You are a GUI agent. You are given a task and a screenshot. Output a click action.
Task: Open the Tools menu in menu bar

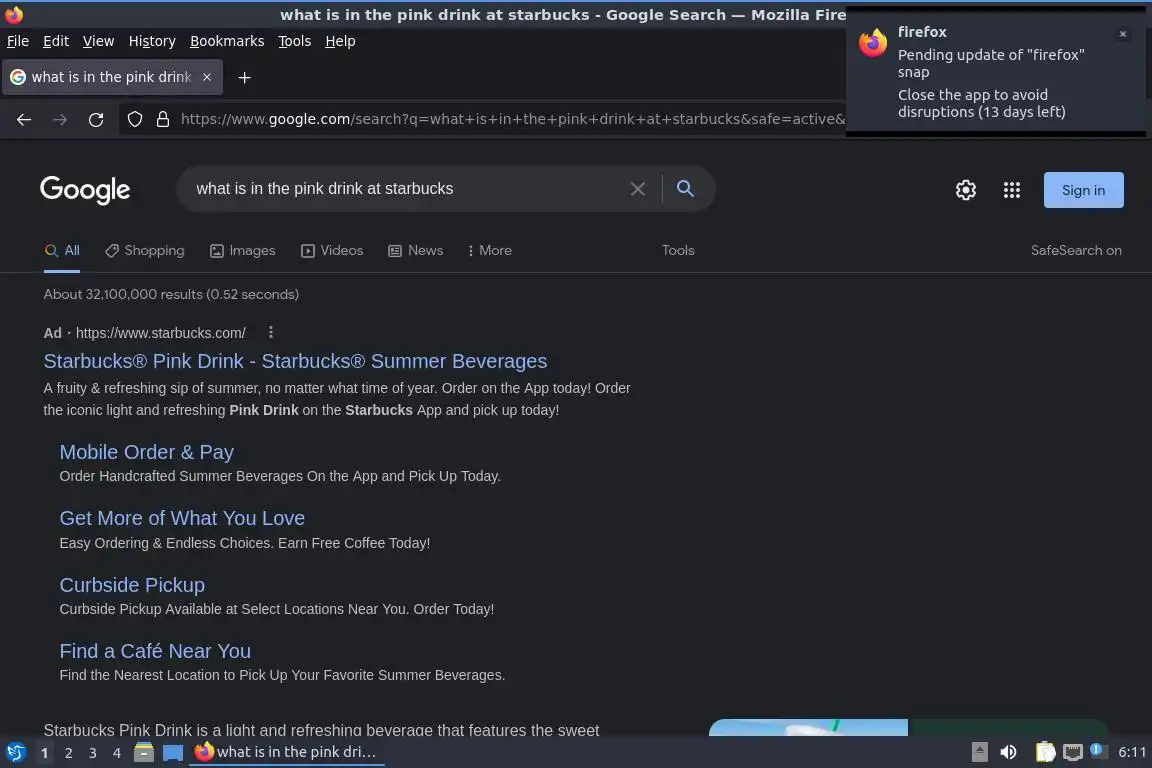[x=295, y=41]
